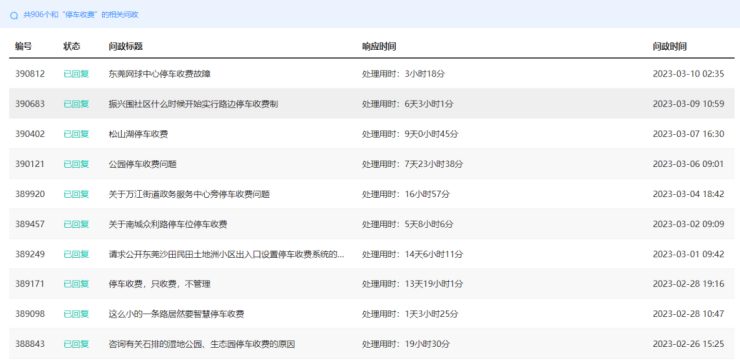Select record number 390121
Viewport: 740px width, 362px height.
(x=30, y=164)
